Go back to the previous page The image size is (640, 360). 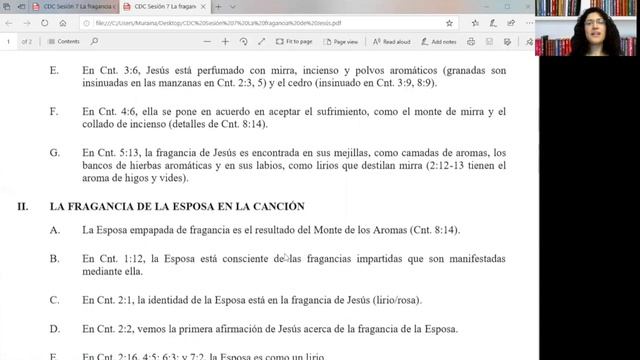[x=9, y=23]
